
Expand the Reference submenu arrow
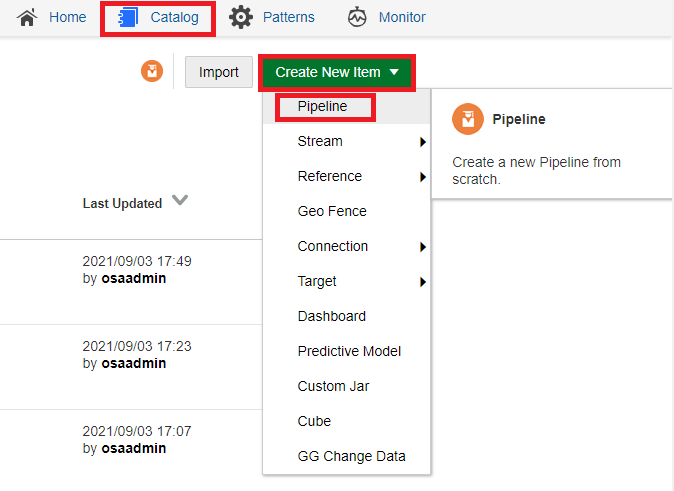pyautogui.click(x=423, y=177)
